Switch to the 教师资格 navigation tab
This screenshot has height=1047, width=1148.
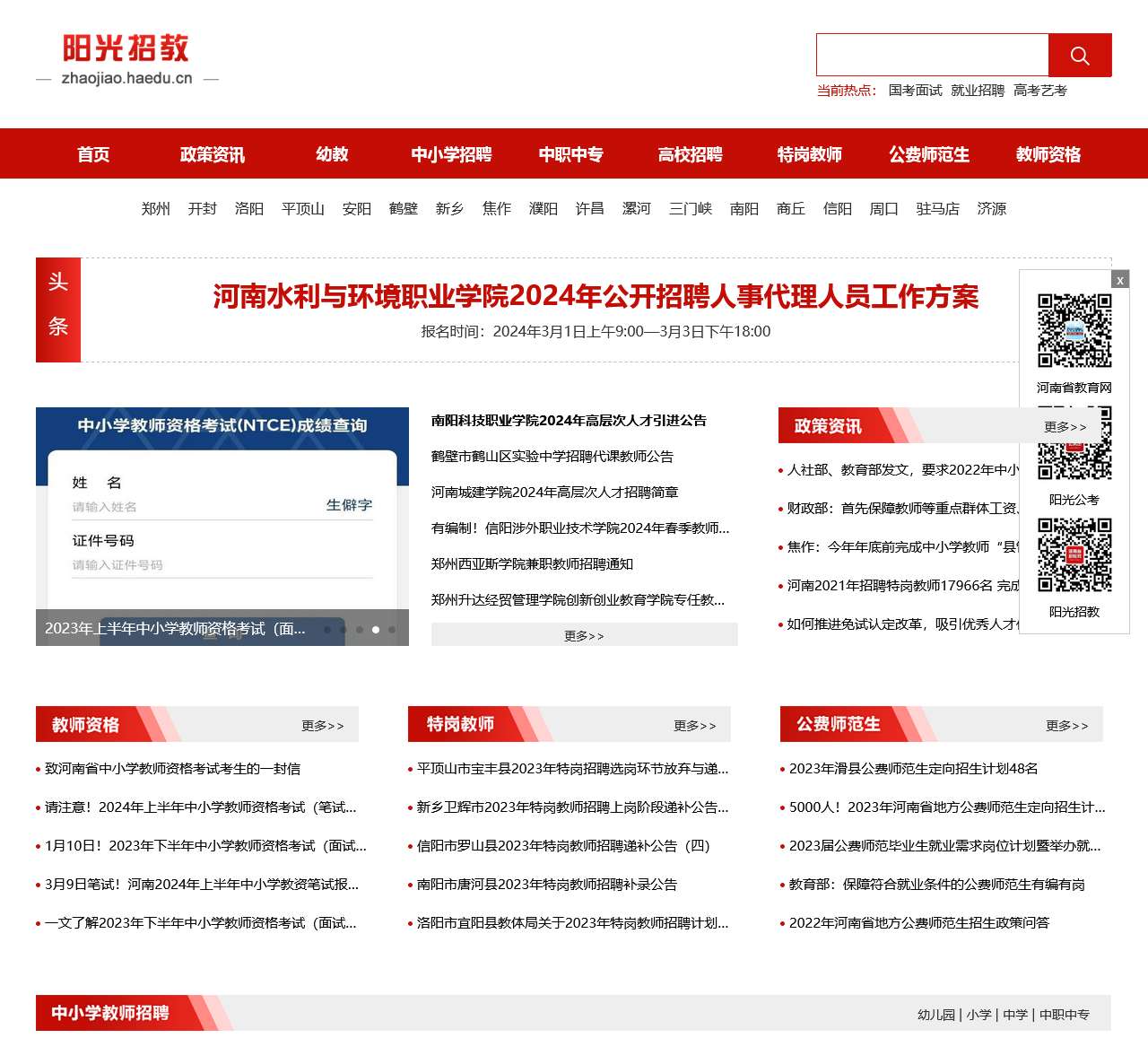pos(1047,153)
